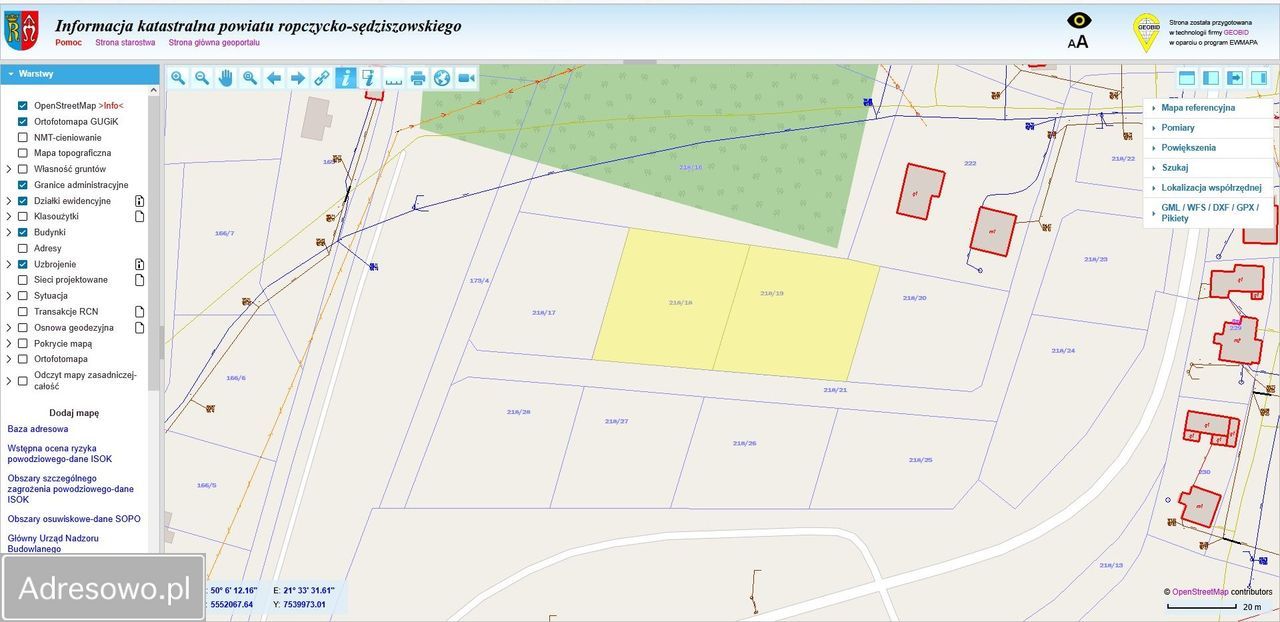
Task: Toggle right sidebar layout icon
Action: coord(1259,78)
